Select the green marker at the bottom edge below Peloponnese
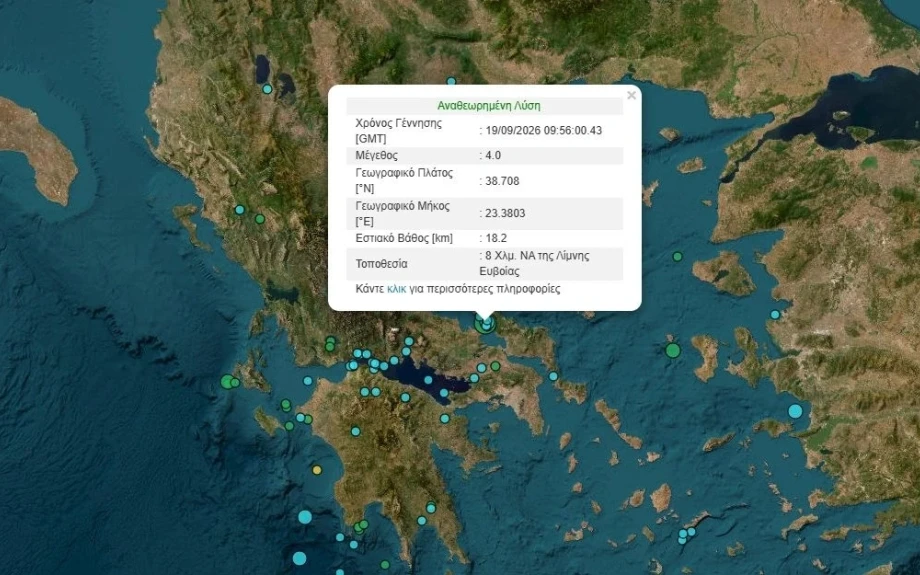This screenshot has height=575, width=920. click(385, 565)
